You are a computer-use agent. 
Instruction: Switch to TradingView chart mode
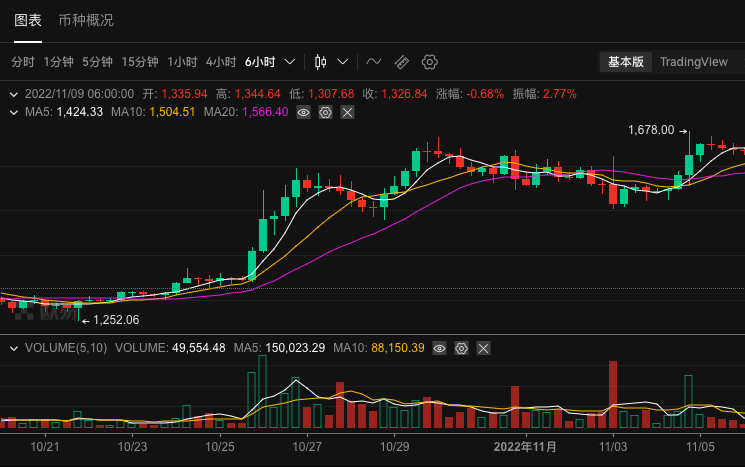coord(694,62)
